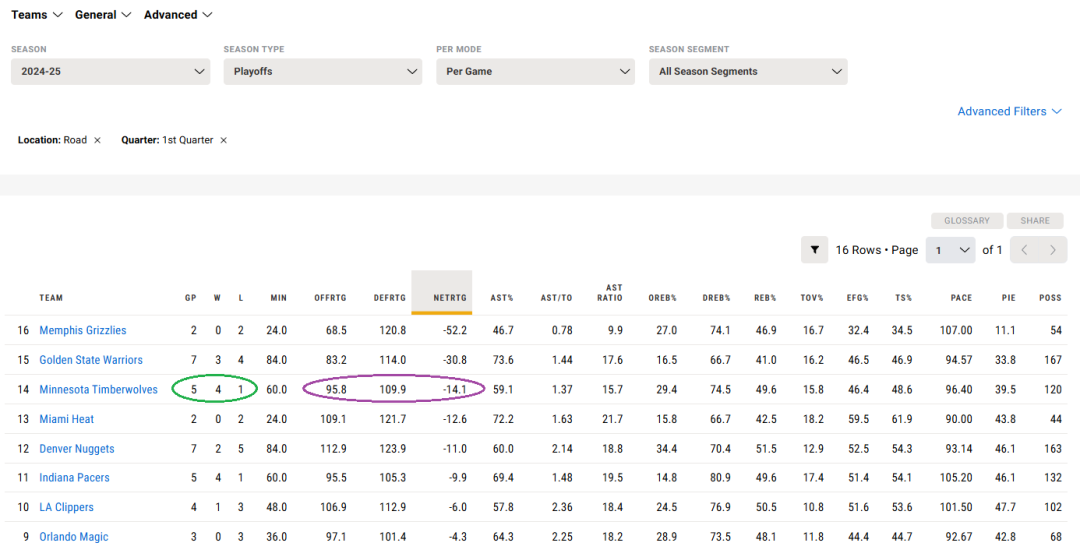This screenshot has width=1080, height=550.
Task: Open the General menu
Action: tap(103, 14)
